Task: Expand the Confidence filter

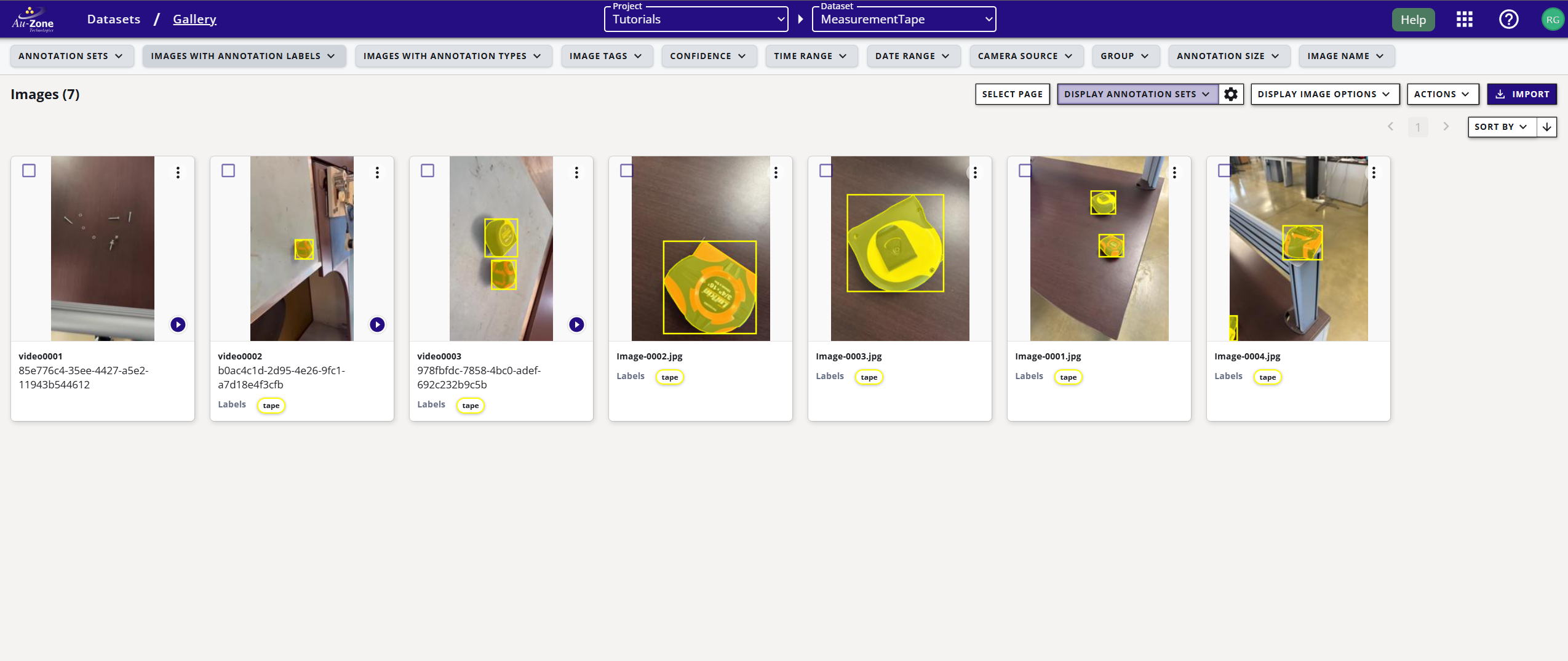Action: point(708,56)
